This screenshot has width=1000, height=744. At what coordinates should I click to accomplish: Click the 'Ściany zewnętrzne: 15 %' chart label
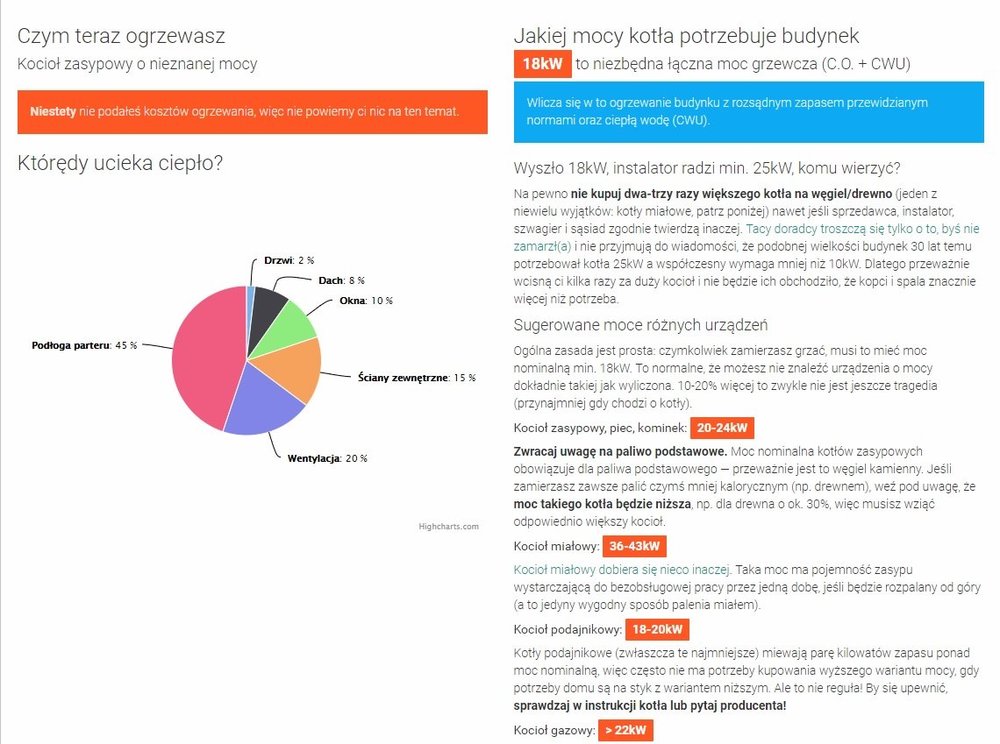click(x=416, y=378)
